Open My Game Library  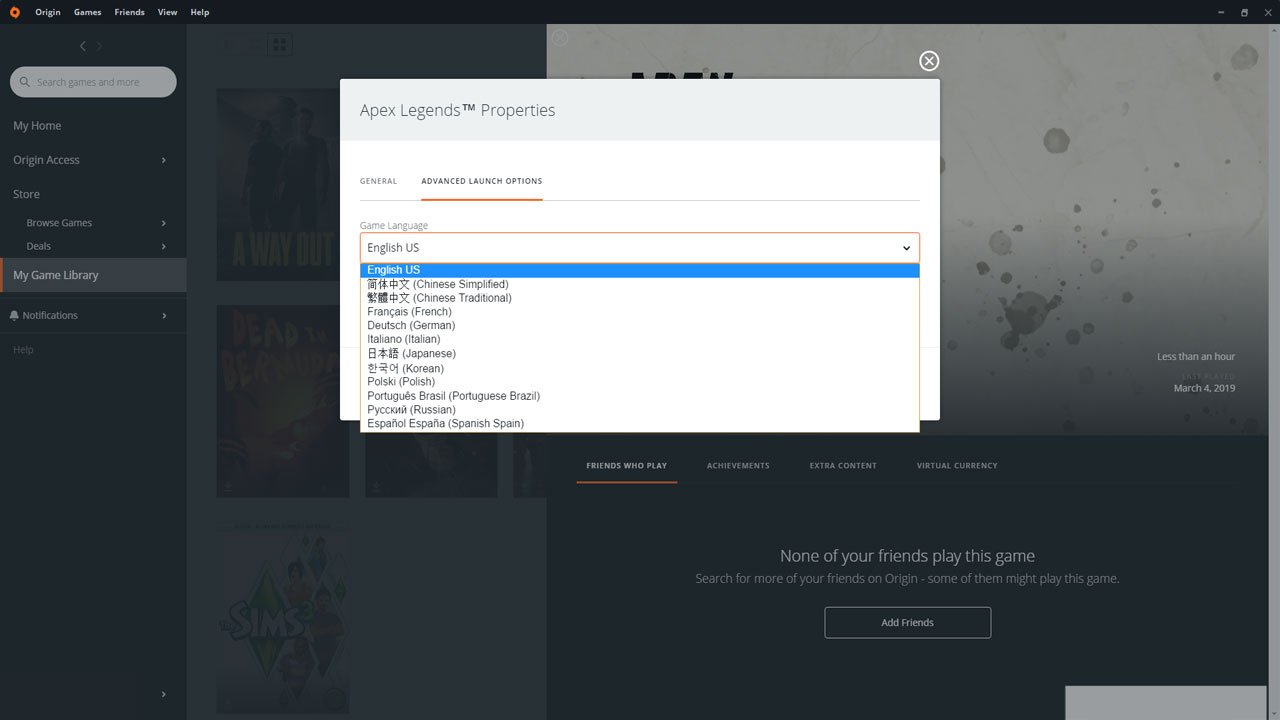pos(93,275)
